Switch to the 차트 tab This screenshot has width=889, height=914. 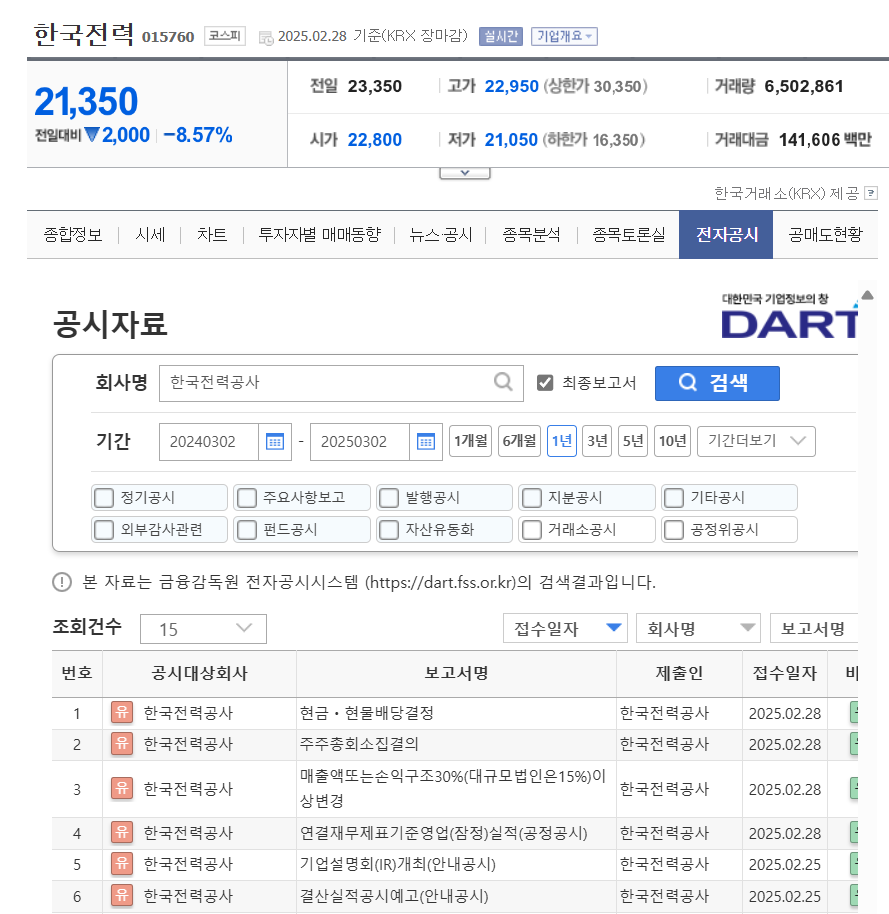tap(212, 234)
